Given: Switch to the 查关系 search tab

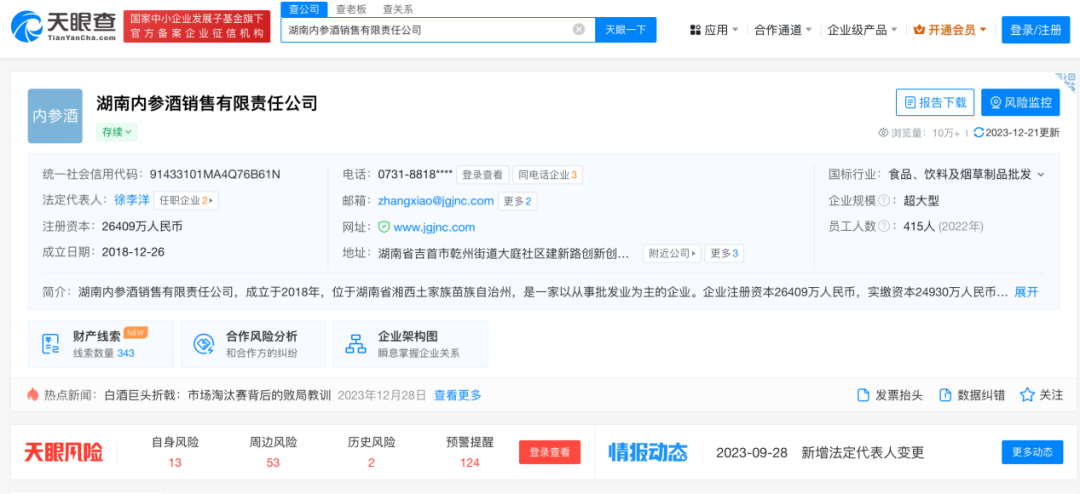Looking at the screenshot, I should pos(398,10).
